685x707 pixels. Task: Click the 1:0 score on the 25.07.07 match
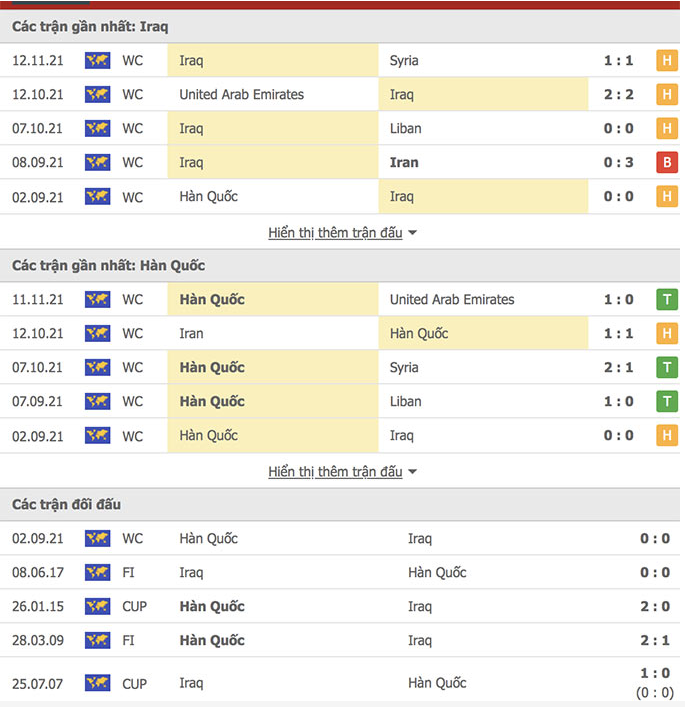655,673
